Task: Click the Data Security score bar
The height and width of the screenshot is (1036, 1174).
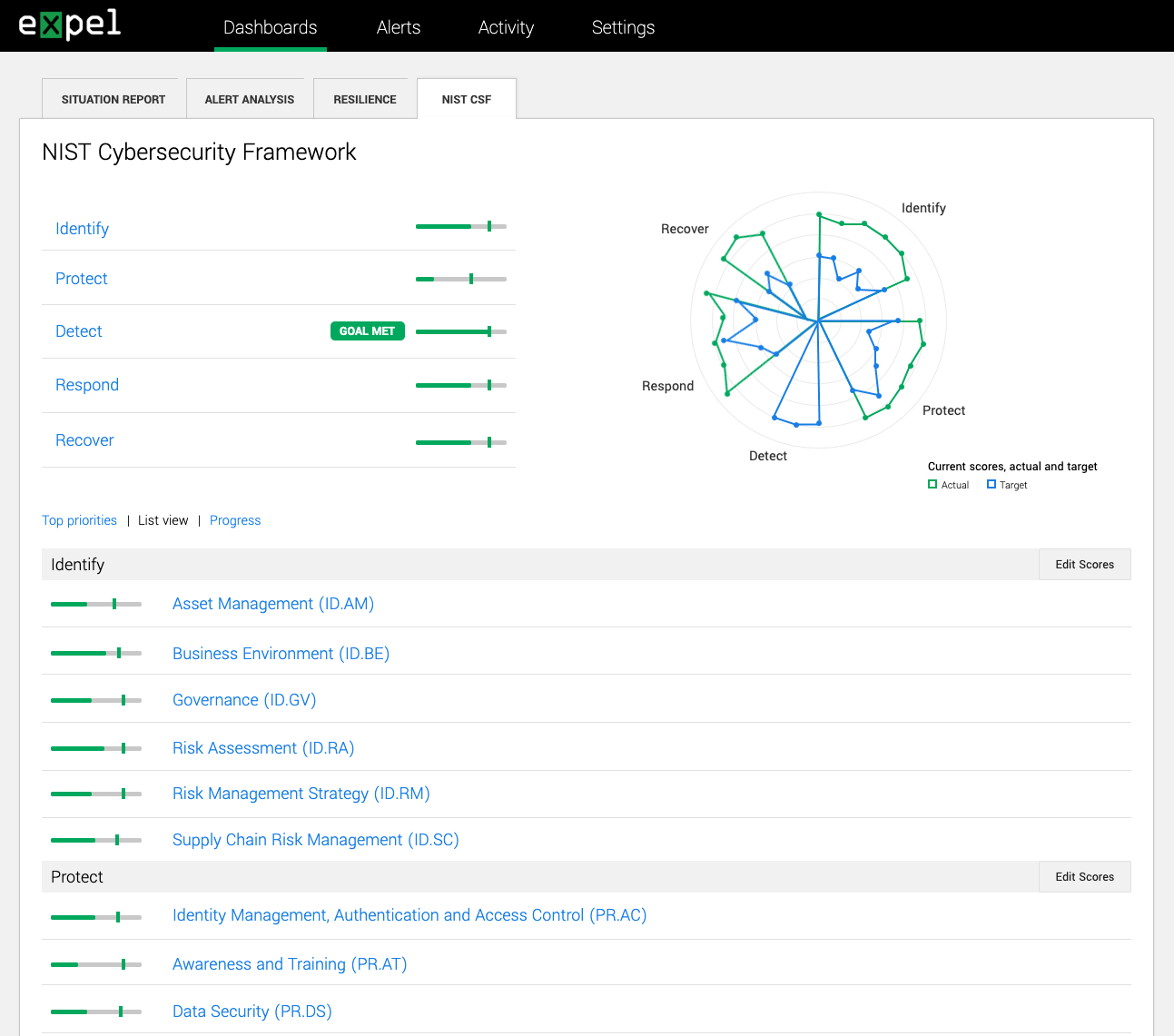Action: [96, 1011]
